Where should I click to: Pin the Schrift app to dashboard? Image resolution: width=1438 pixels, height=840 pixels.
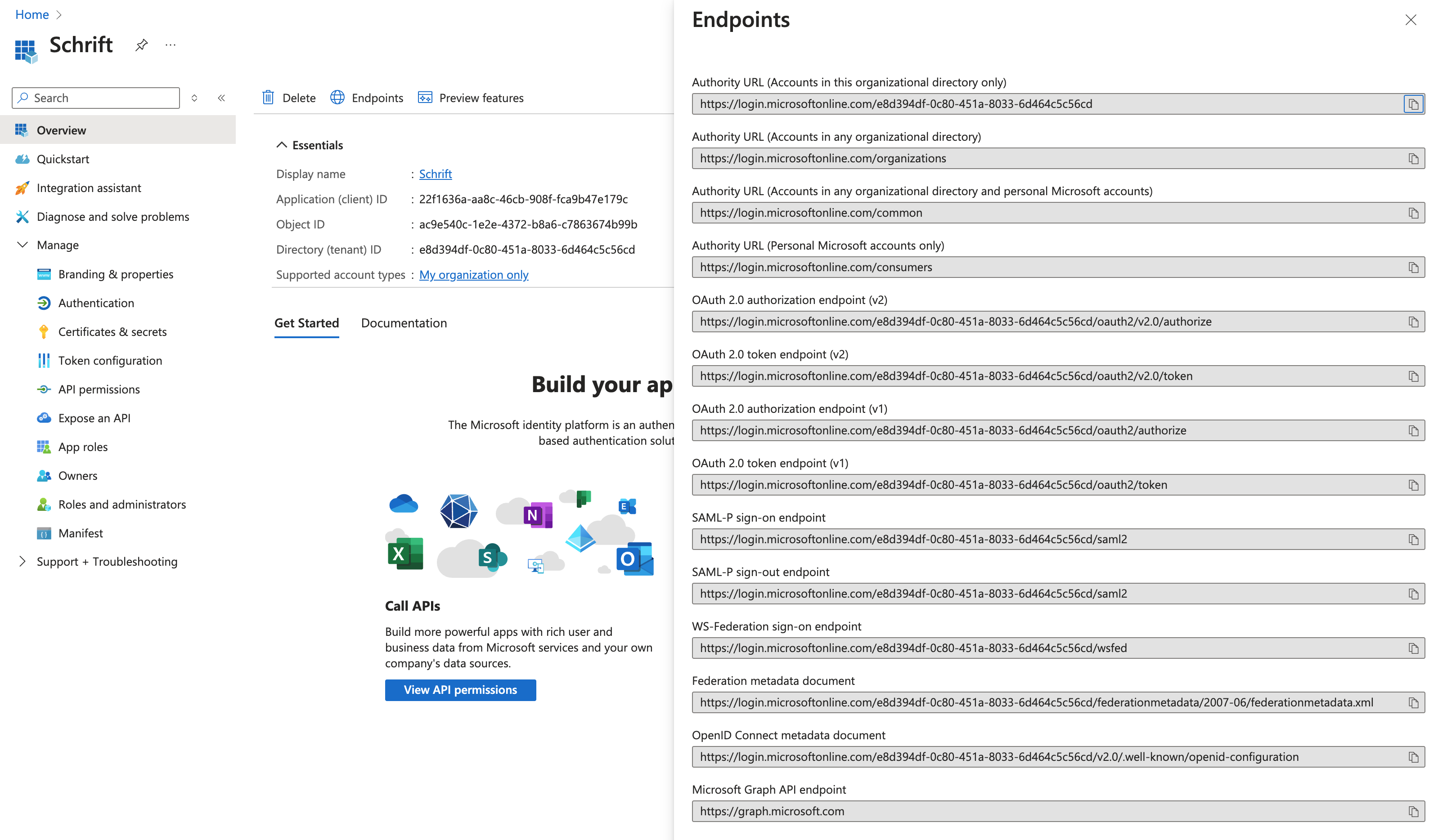coord(142,45)
